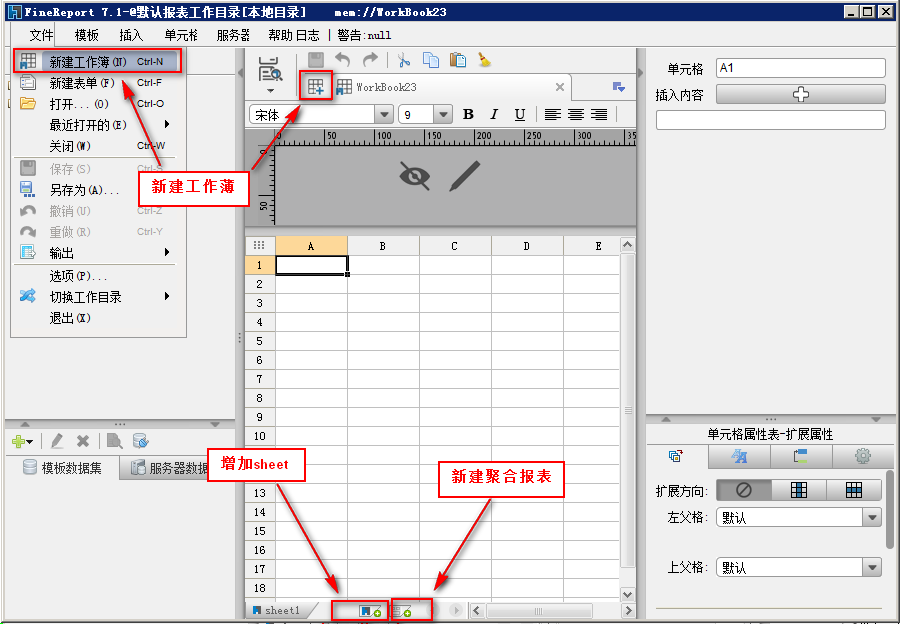Expand the 切换工作目录 submenu
The width and height of the screenshot is (900, 624).
94,297
